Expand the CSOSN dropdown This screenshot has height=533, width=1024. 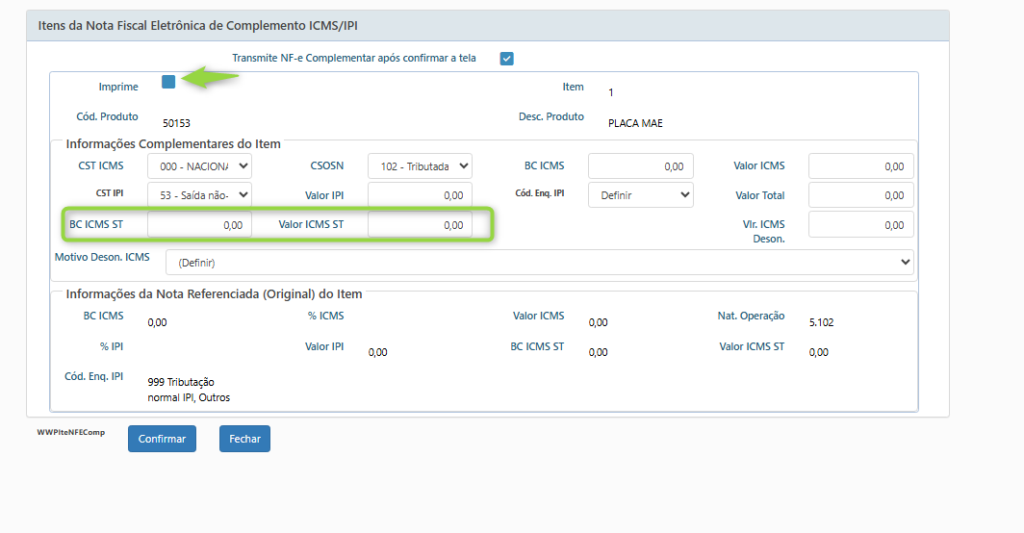(420, 166)
